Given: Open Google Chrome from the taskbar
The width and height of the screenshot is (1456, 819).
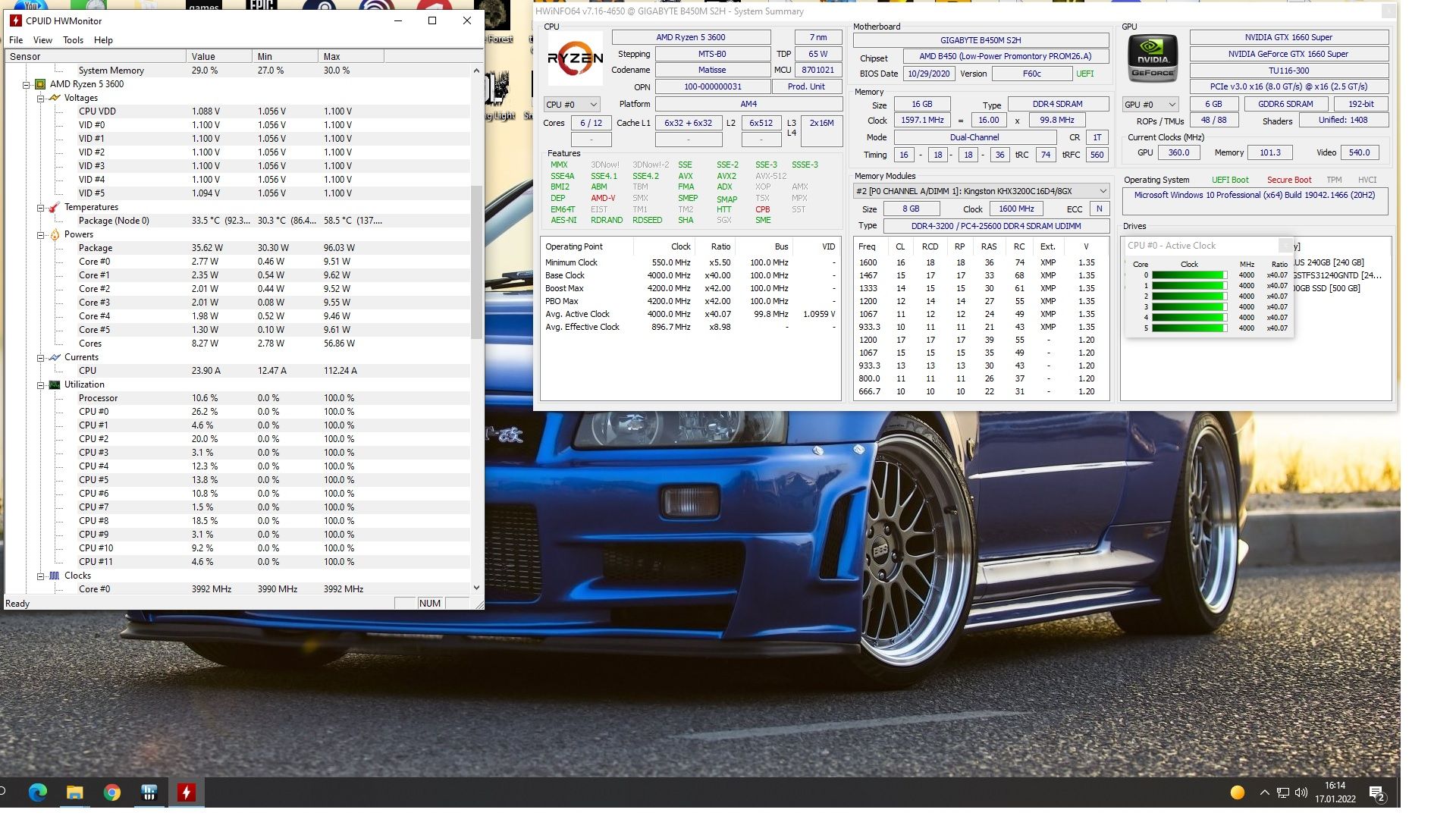Looking at the screenshot, I should pyautogui.click(x=111, y=793).
